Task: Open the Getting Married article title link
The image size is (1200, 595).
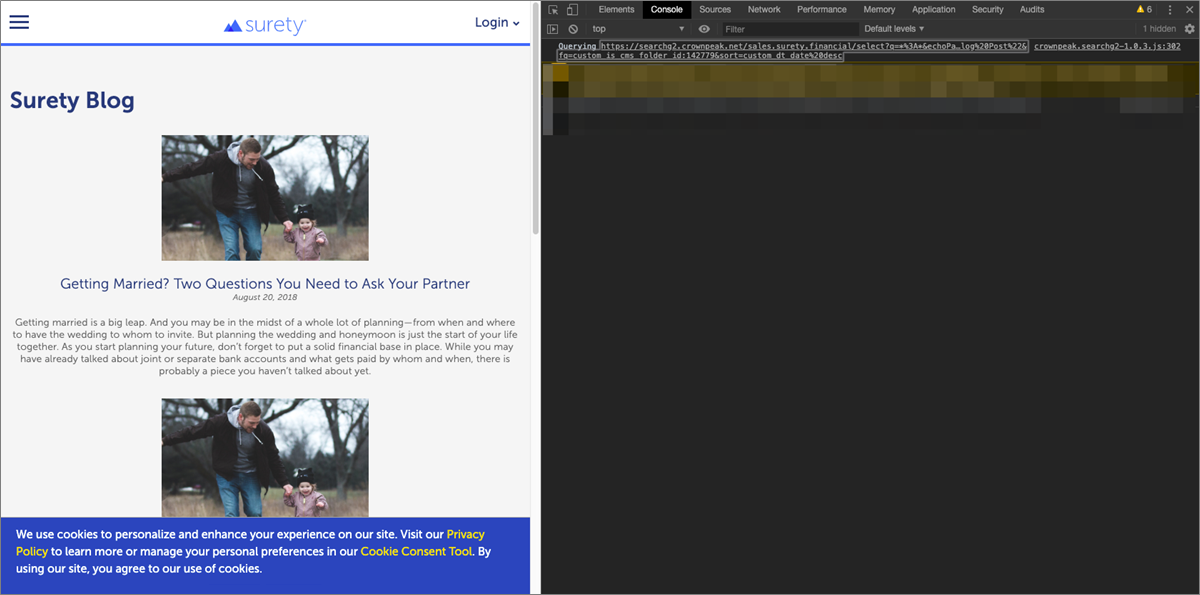Action: (265, 284)
